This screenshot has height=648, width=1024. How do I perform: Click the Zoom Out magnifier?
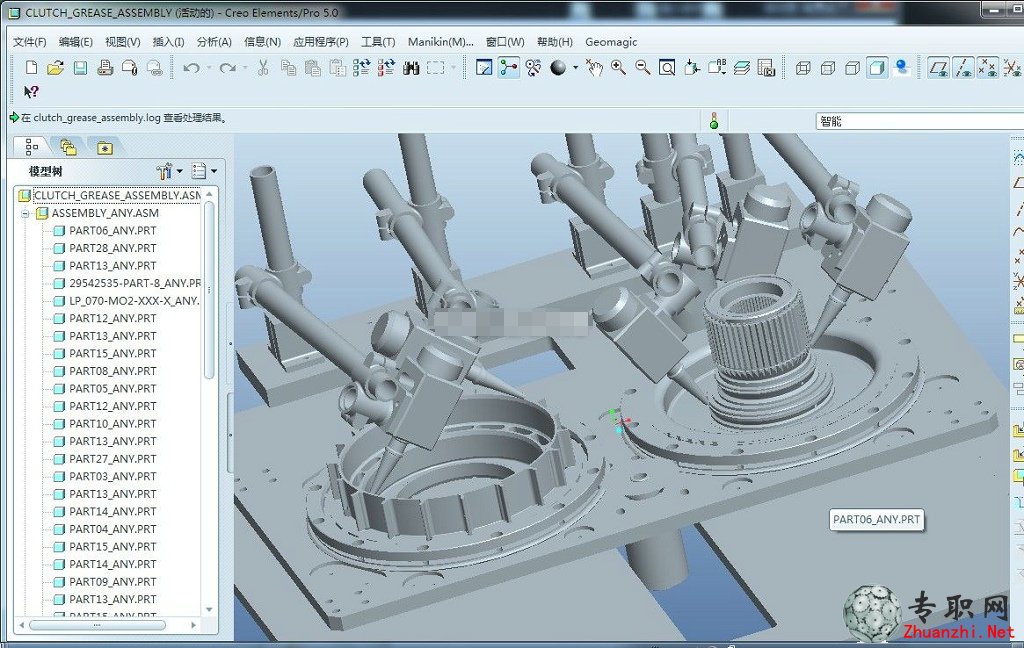643,67
